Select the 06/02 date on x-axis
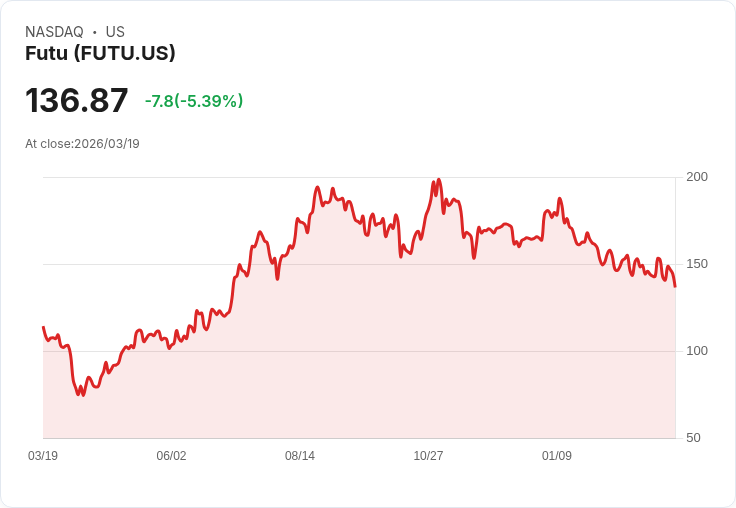The width and height of the screenshot is (736, 508). coord(171,456)
